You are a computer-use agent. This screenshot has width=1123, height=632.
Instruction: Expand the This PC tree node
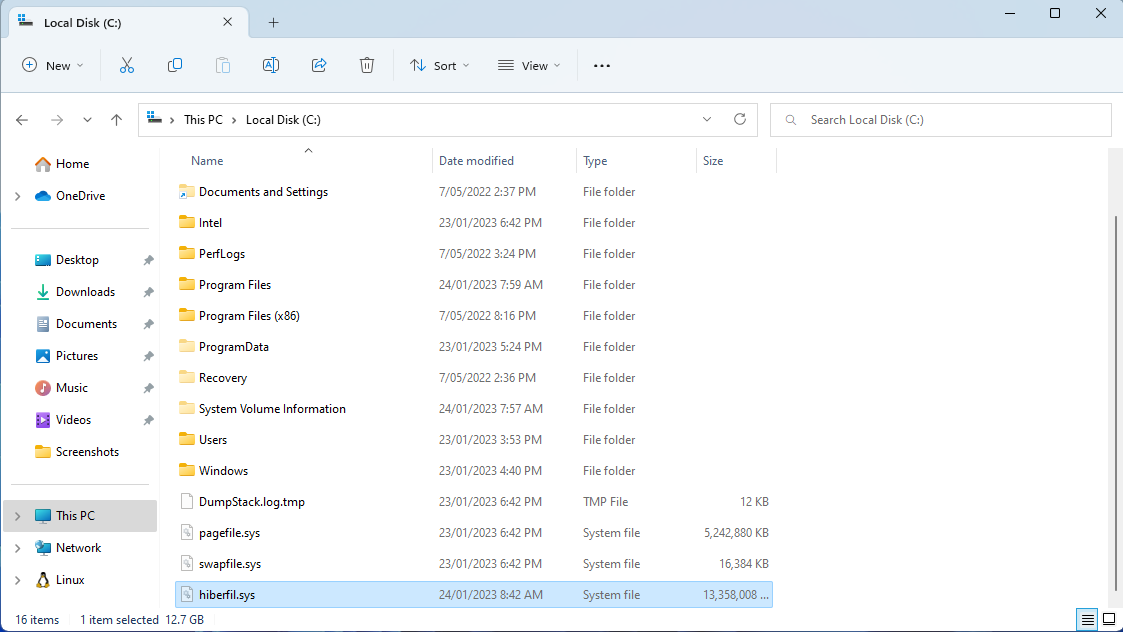[x=18, y=516]
